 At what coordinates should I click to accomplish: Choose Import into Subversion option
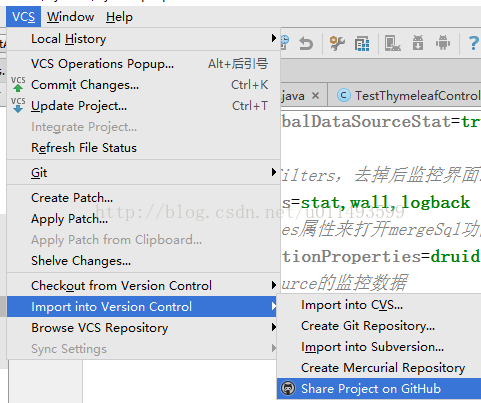click(379, 347)
